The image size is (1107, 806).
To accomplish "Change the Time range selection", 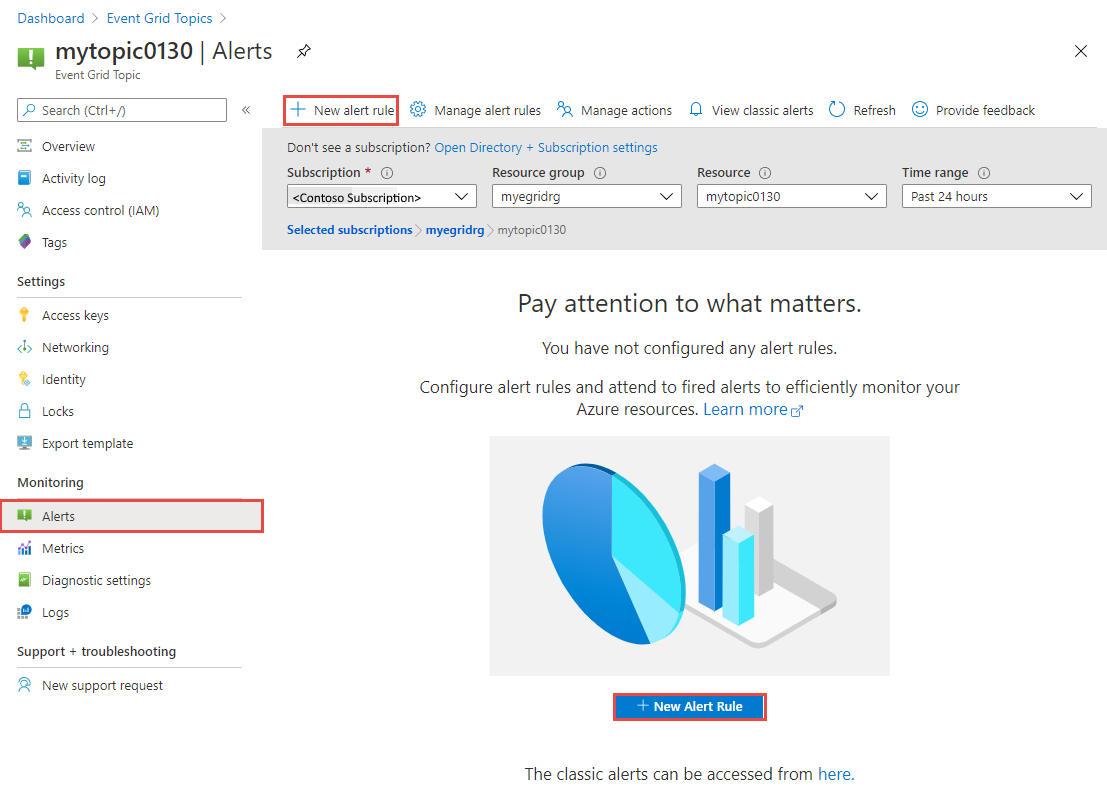I will [x=995, y=196].
